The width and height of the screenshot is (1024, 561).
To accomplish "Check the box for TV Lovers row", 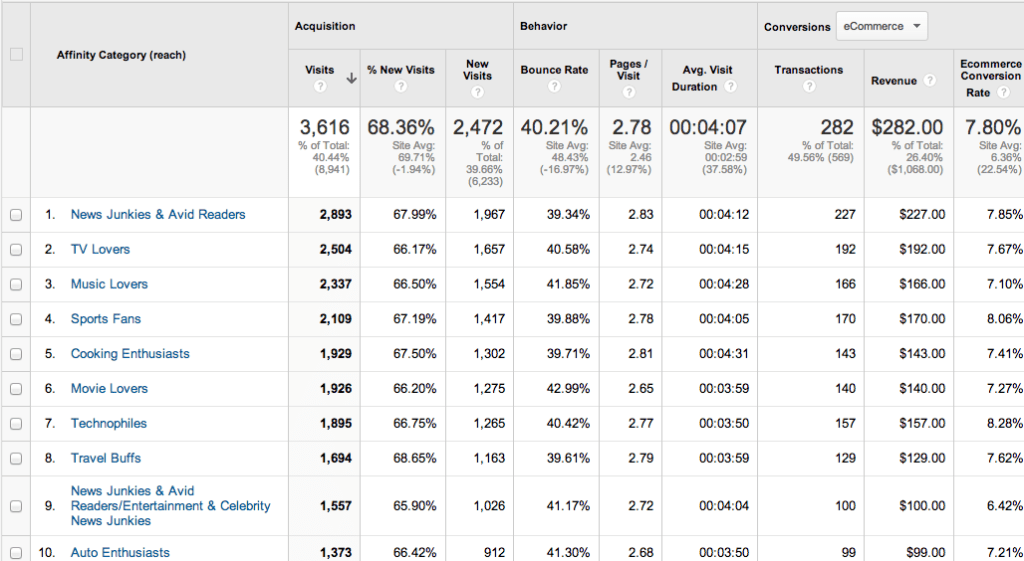I will 16,250.
